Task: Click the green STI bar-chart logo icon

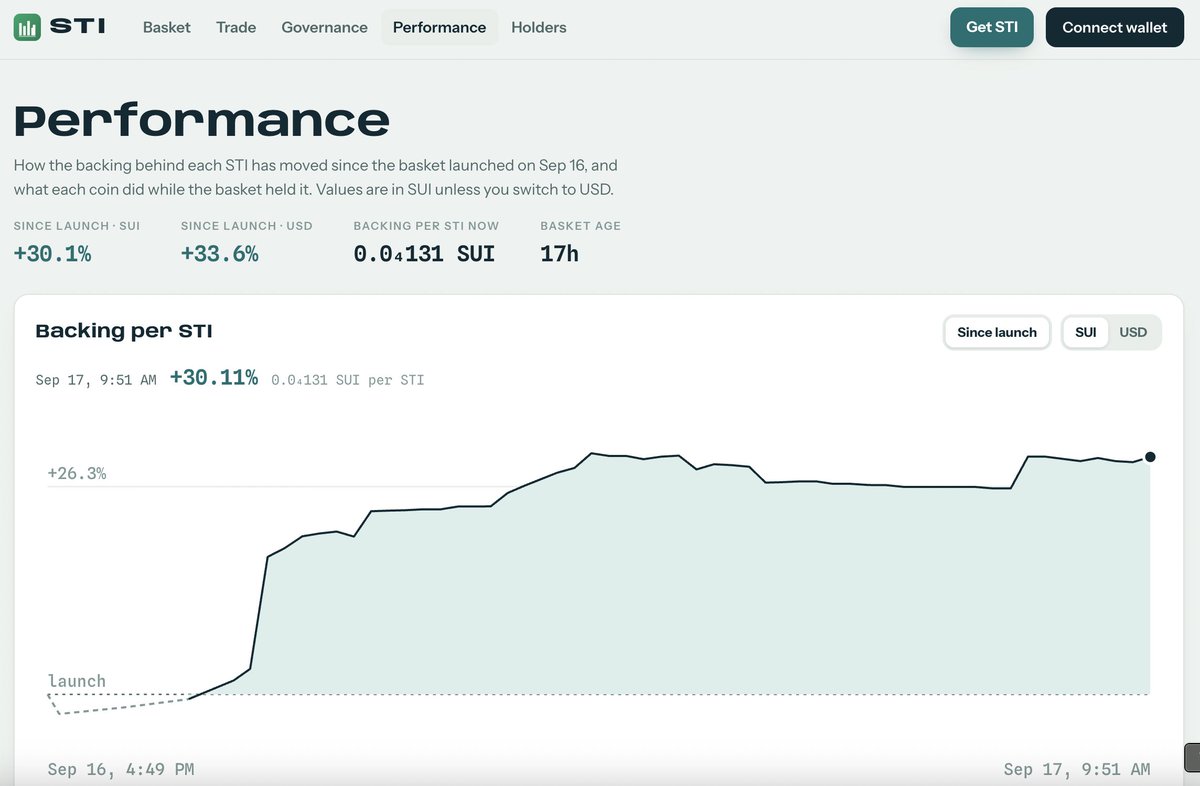Action: (x=27, y=27)
